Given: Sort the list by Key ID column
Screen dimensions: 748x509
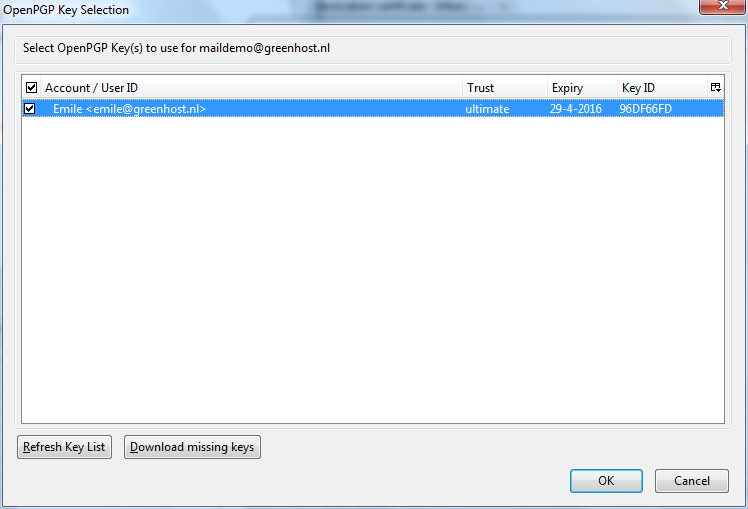Looking at the screenshot, I should pos(662,88).
